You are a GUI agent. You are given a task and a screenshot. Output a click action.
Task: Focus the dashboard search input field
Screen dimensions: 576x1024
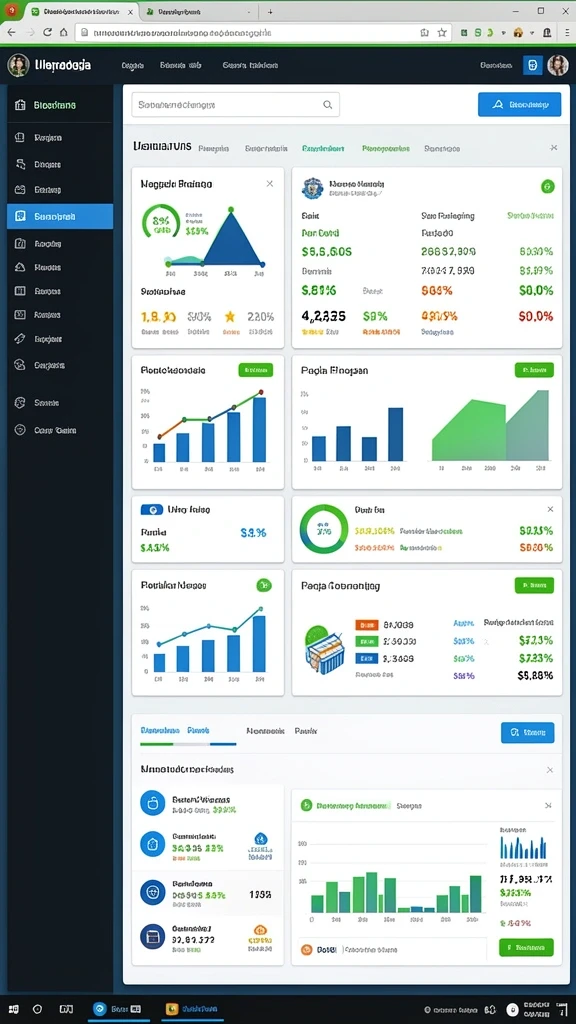coord(236,104)
